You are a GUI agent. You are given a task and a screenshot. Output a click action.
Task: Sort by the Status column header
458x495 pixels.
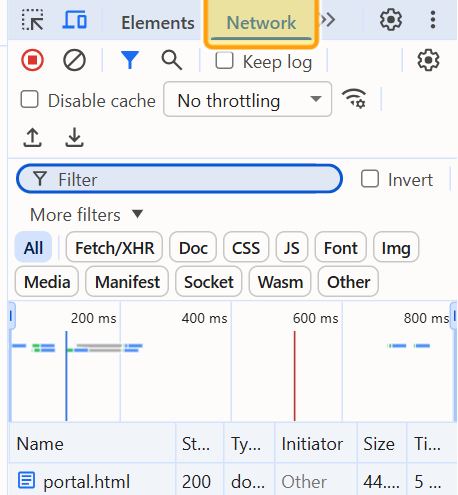[x=200, y=444]
